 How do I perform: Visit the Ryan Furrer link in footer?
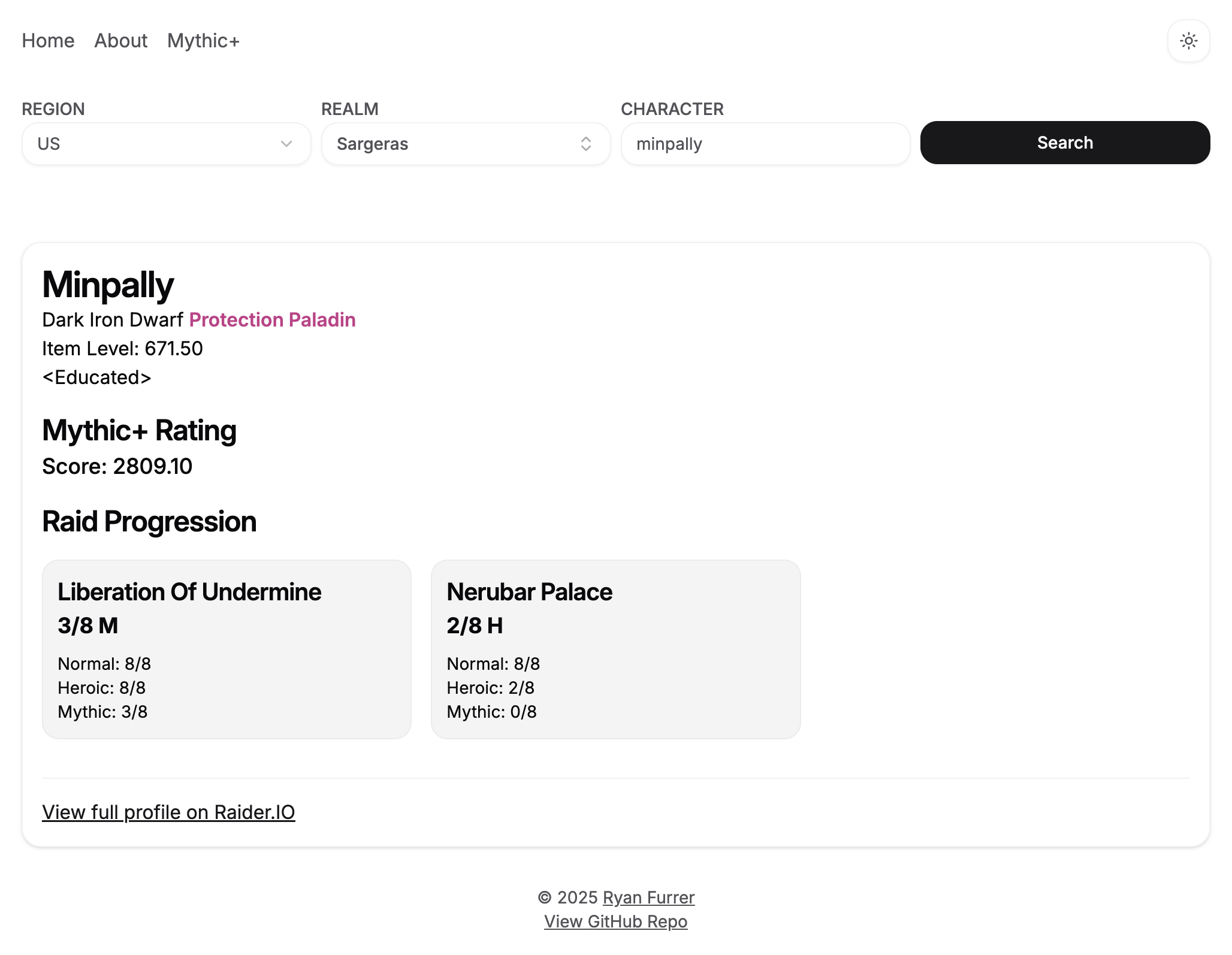click(648, 897)
